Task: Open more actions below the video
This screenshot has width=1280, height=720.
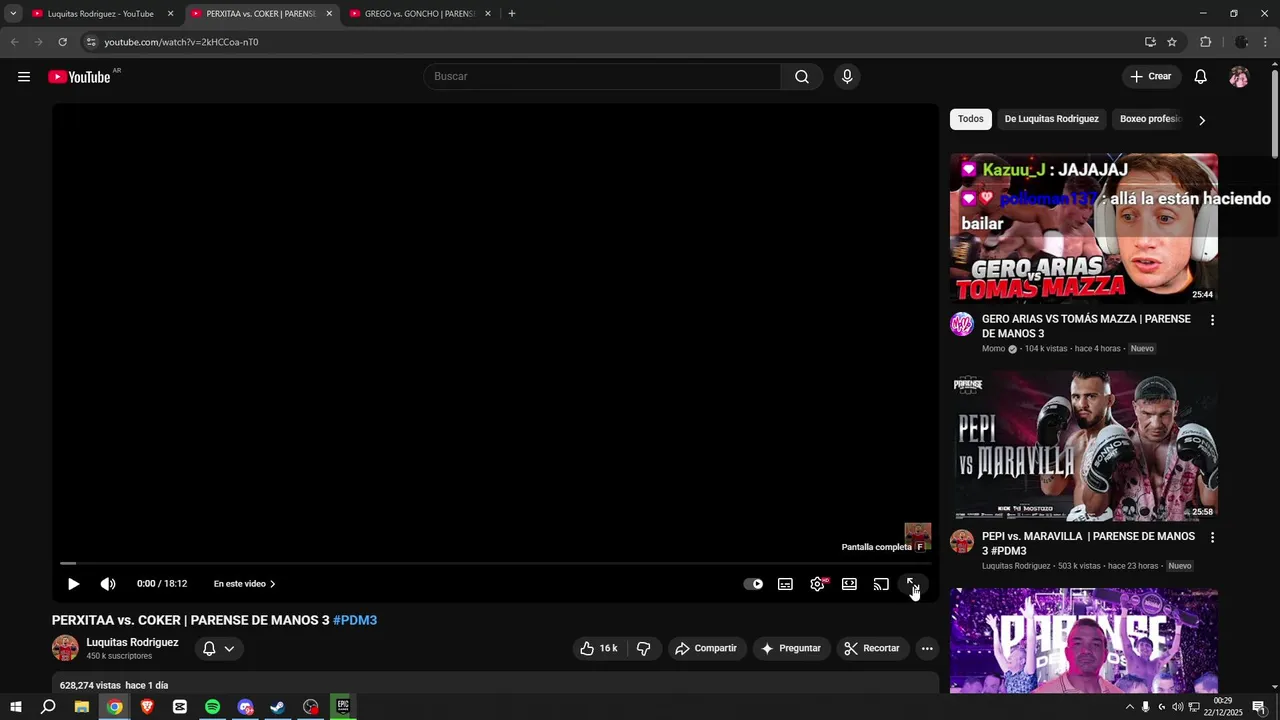Action: [927, 648]
